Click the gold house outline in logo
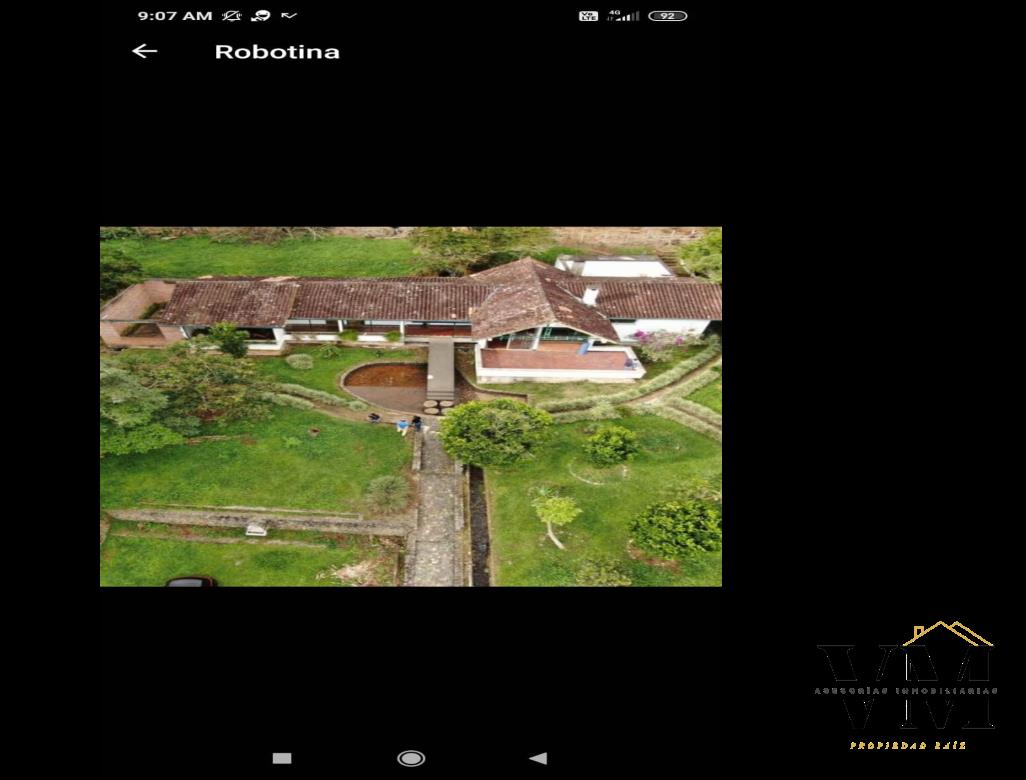 946,634
